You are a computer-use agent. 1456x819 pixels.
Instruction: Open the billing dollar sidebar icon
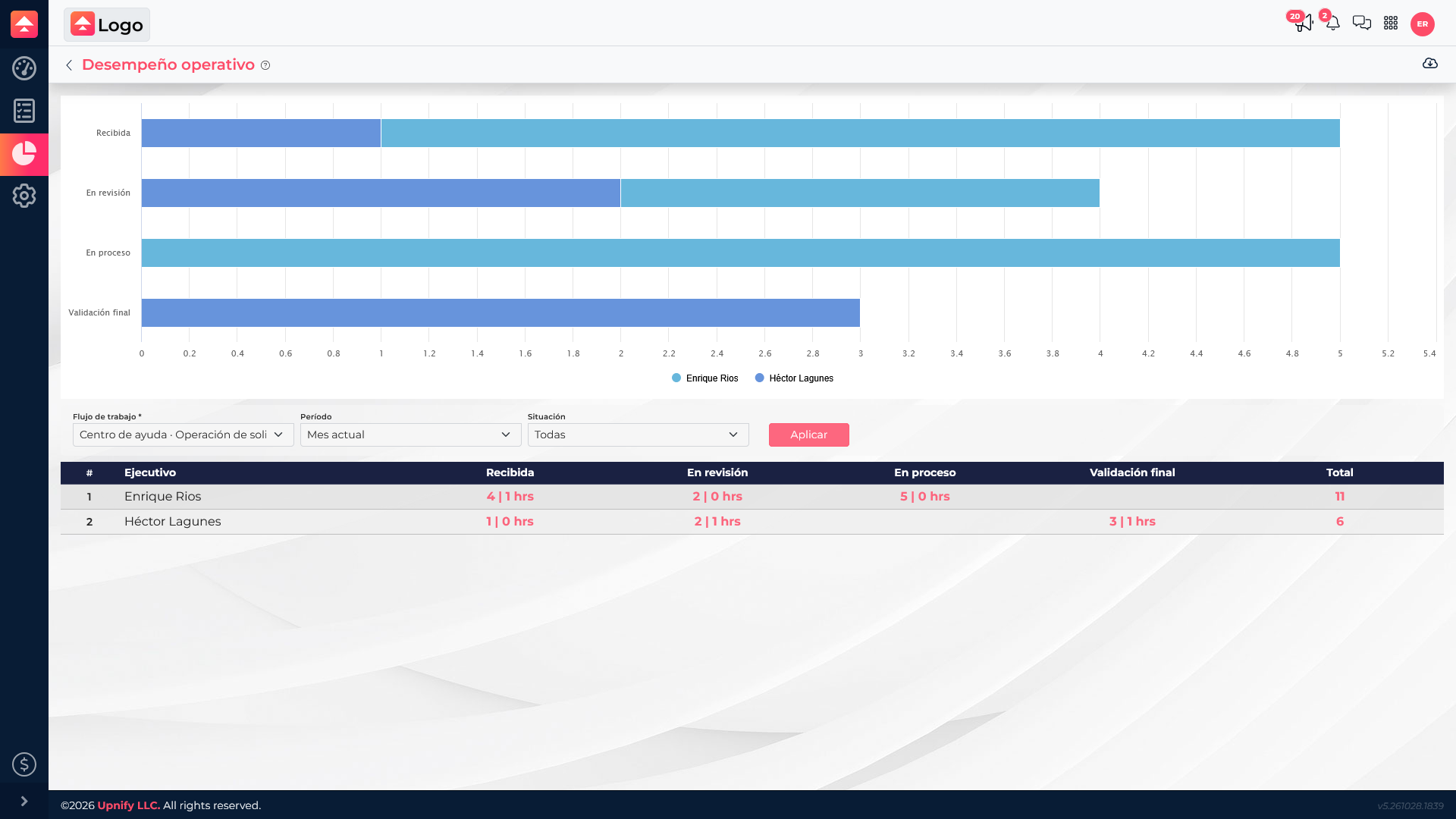click(x=24, y=764)
